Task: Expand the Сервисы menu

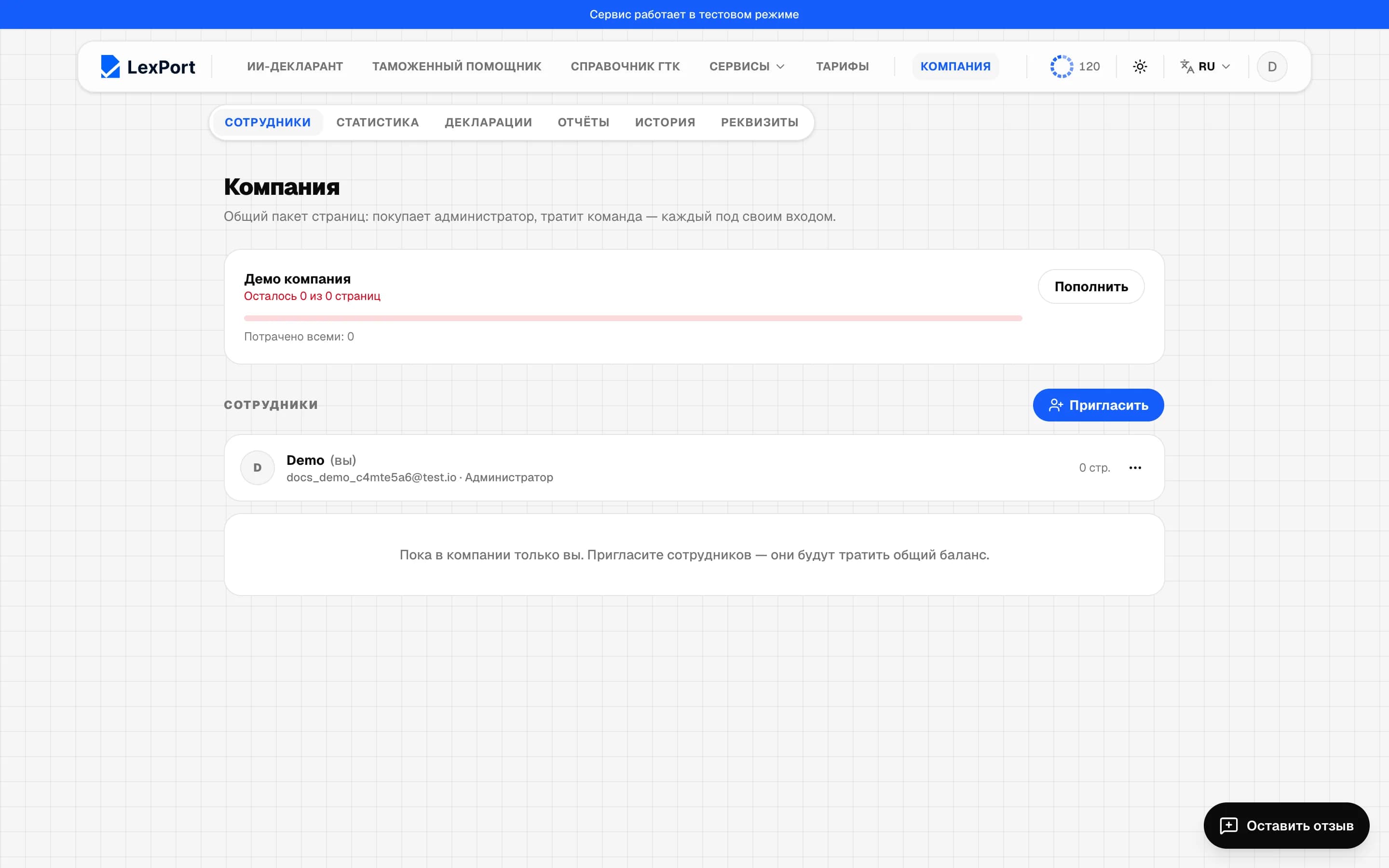Action: 747,67
